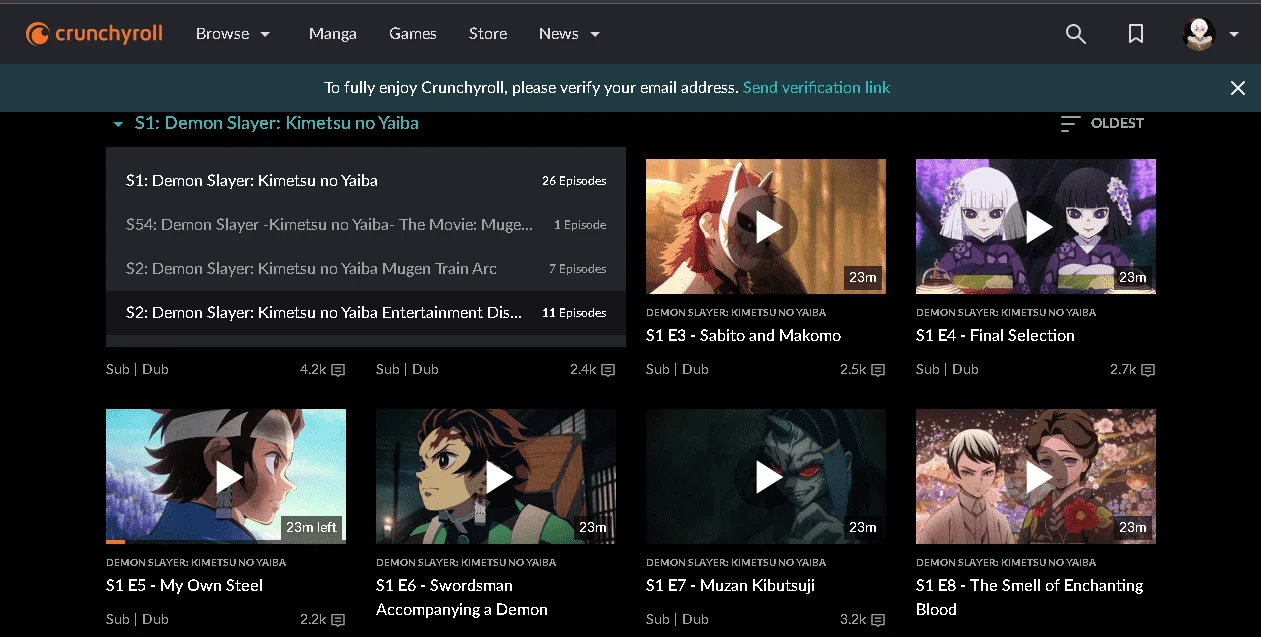
Task: Open comments icon showing 4.2k
Action: tap(338, 370)
